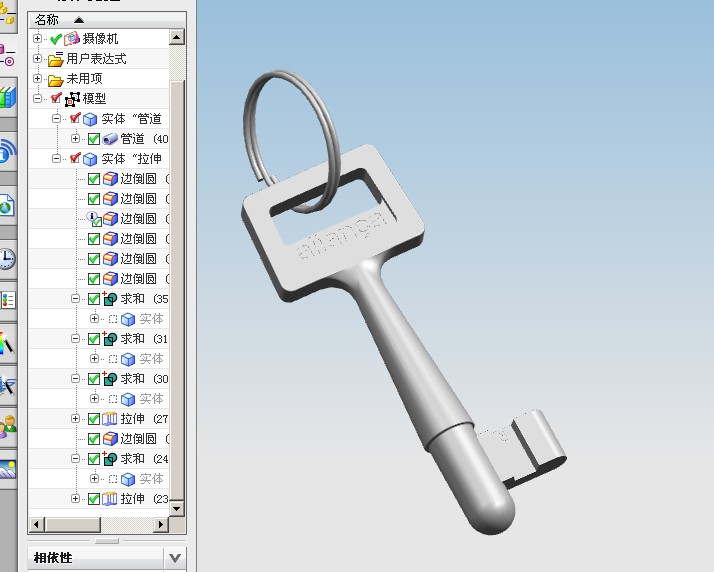Expand the 拉伸 (23 node

(76, 499)
